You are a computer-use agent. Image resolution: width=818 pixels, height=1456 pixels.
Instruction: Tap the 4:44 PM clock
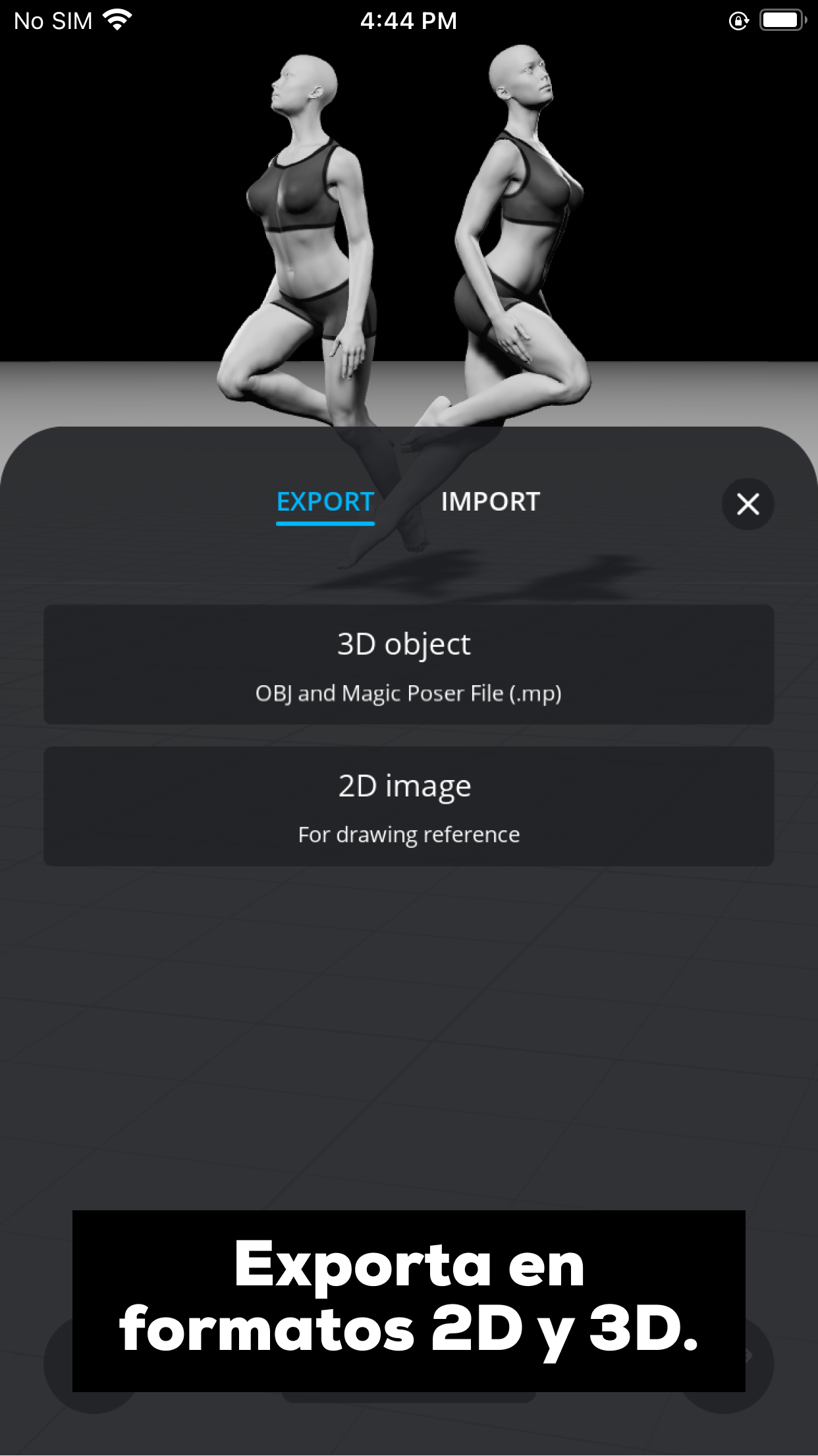tap(408, 21)
